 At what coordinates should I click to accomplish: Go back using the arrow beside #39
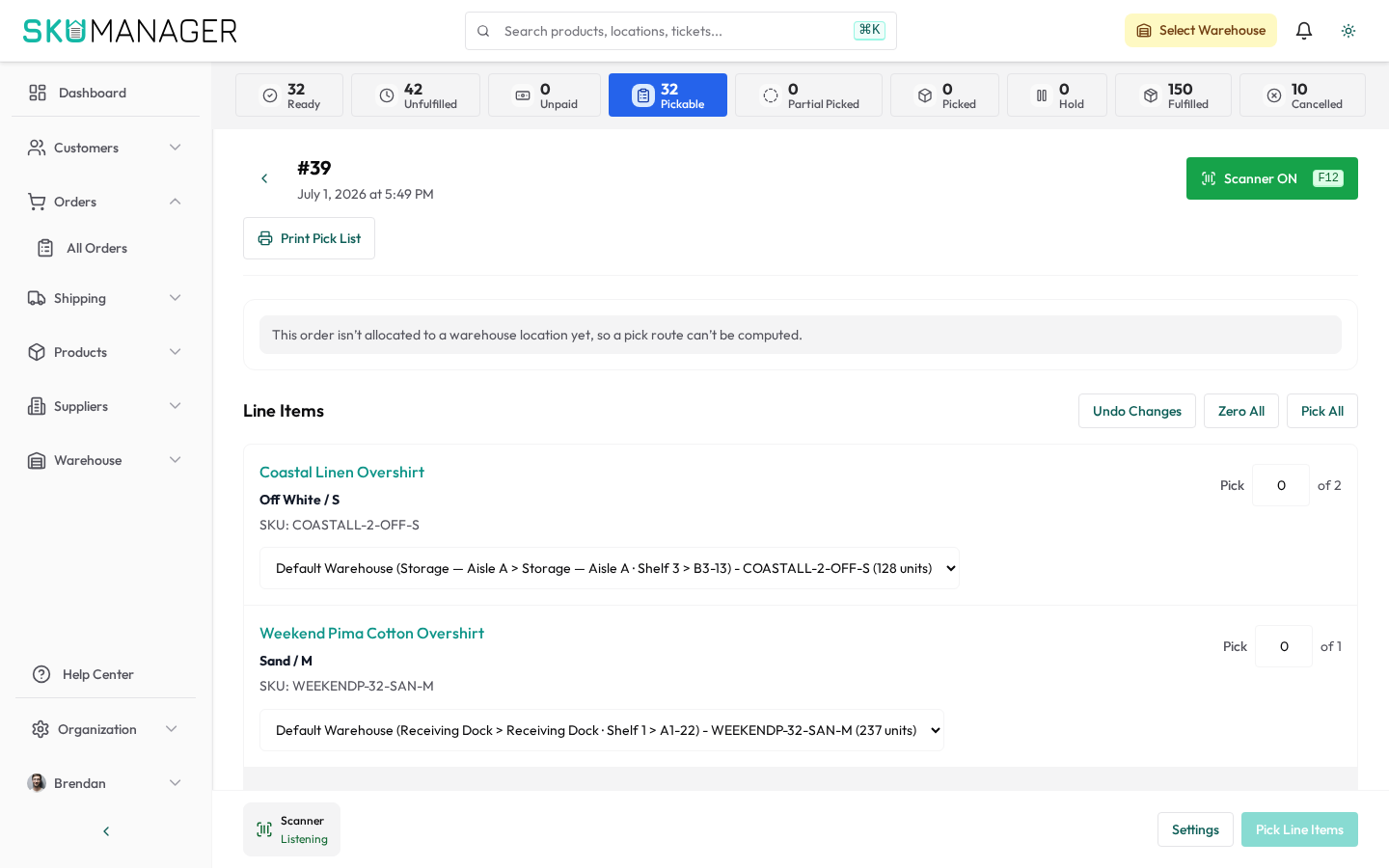tap(264, 178)
